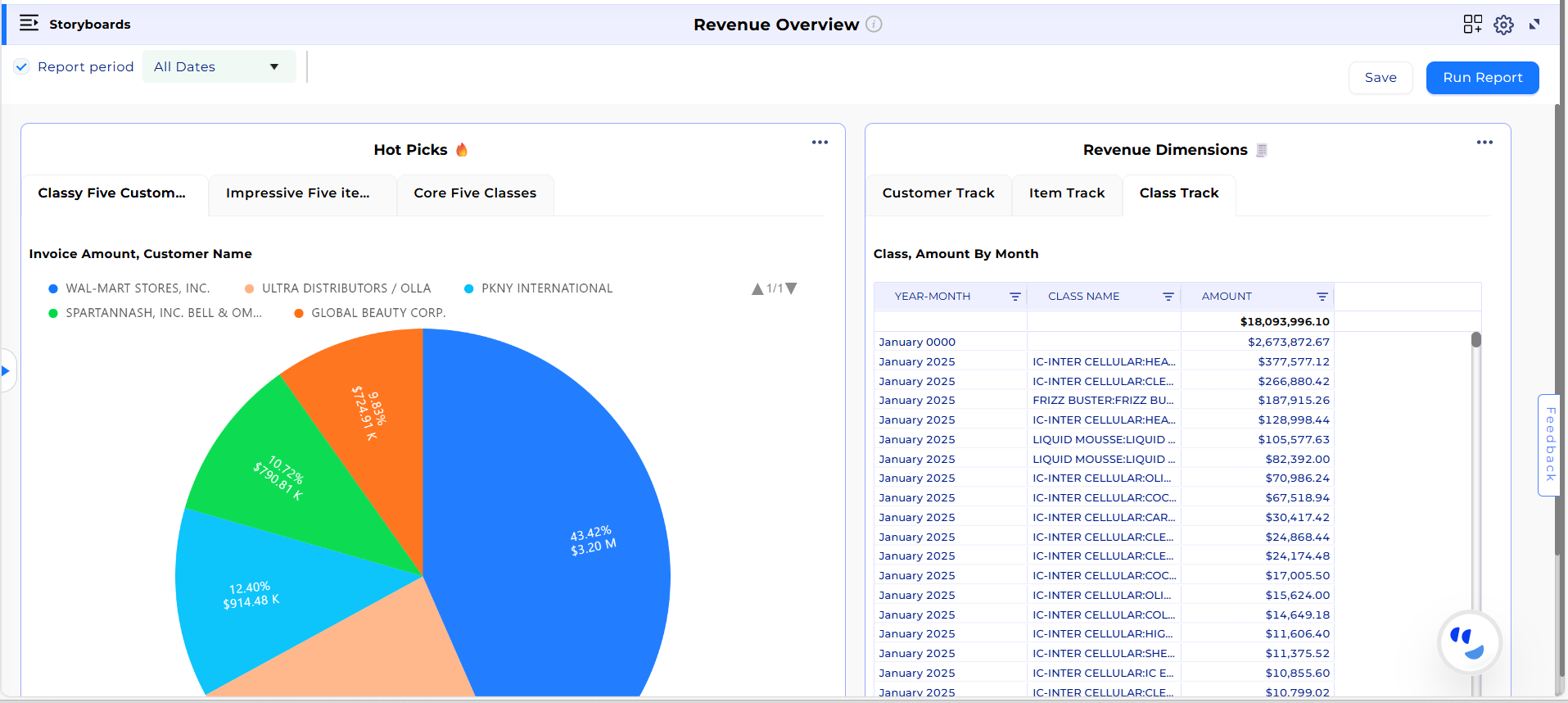Open the All Dates dropdown

217,67
